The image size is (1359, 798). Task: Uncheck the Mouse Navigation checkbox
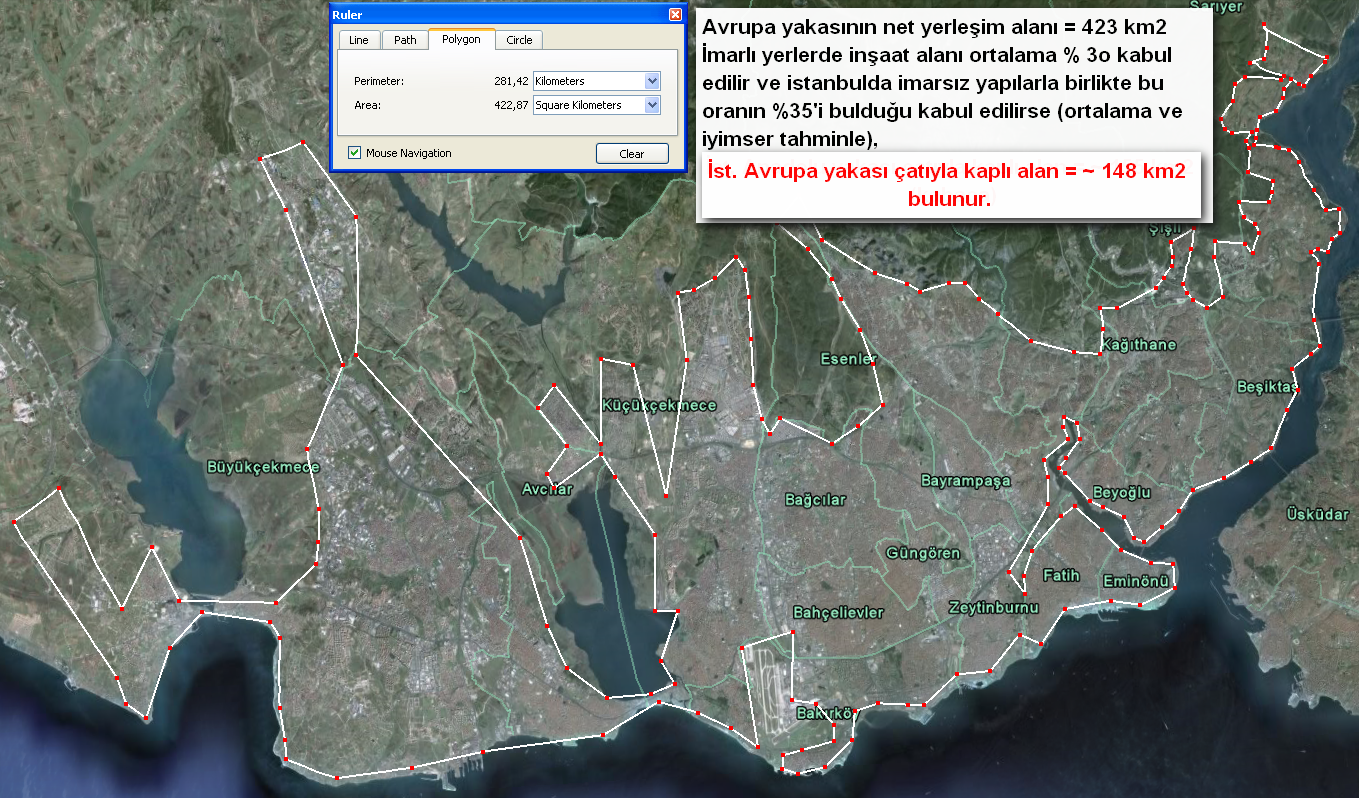(x=354, y=153)
